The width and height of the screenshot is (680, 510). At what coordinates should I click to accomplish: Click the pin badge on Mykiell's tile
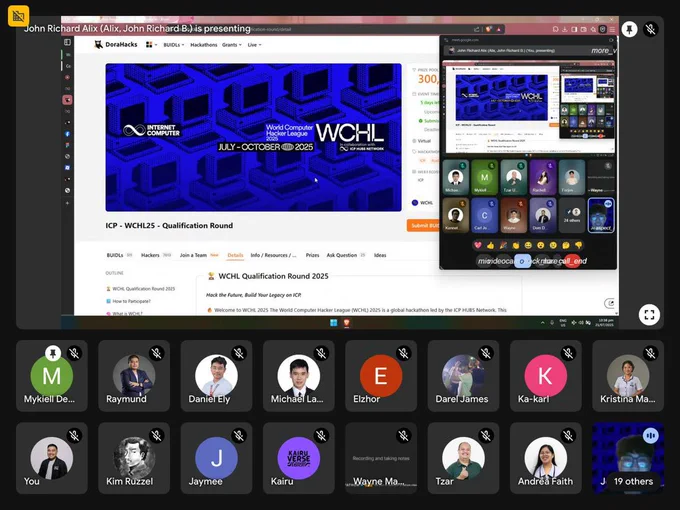(53, 353)
